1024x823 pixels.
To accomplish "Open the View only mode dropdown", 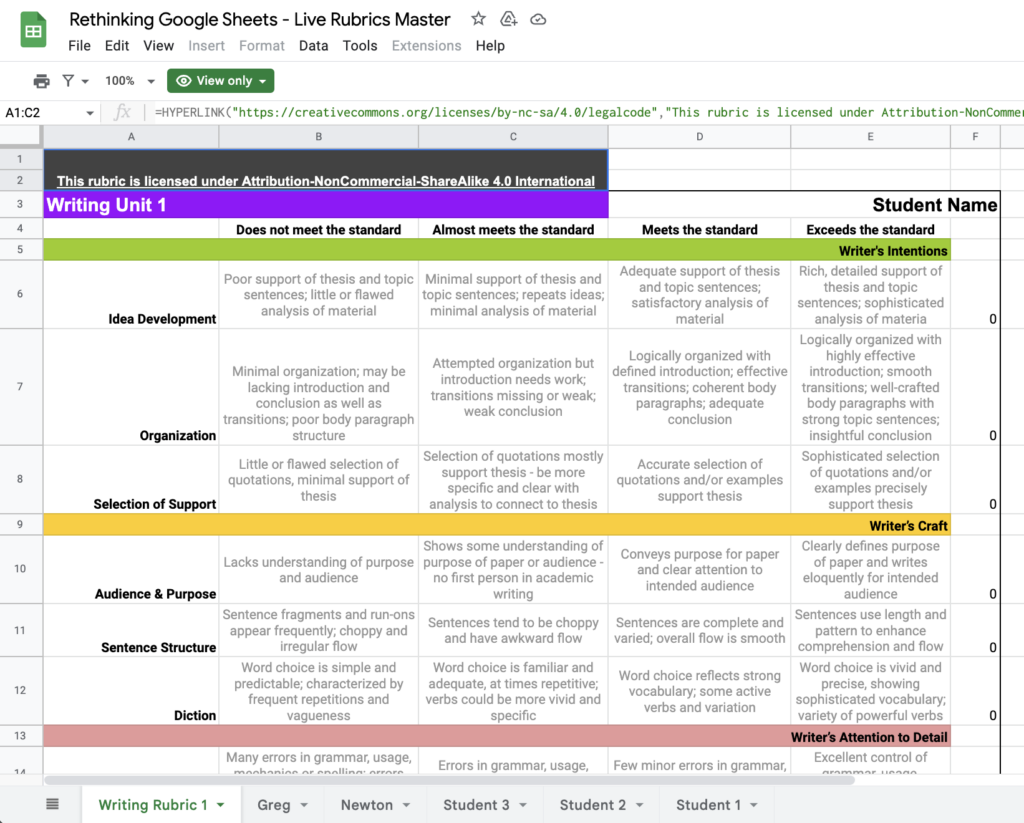I will (221, 81).
